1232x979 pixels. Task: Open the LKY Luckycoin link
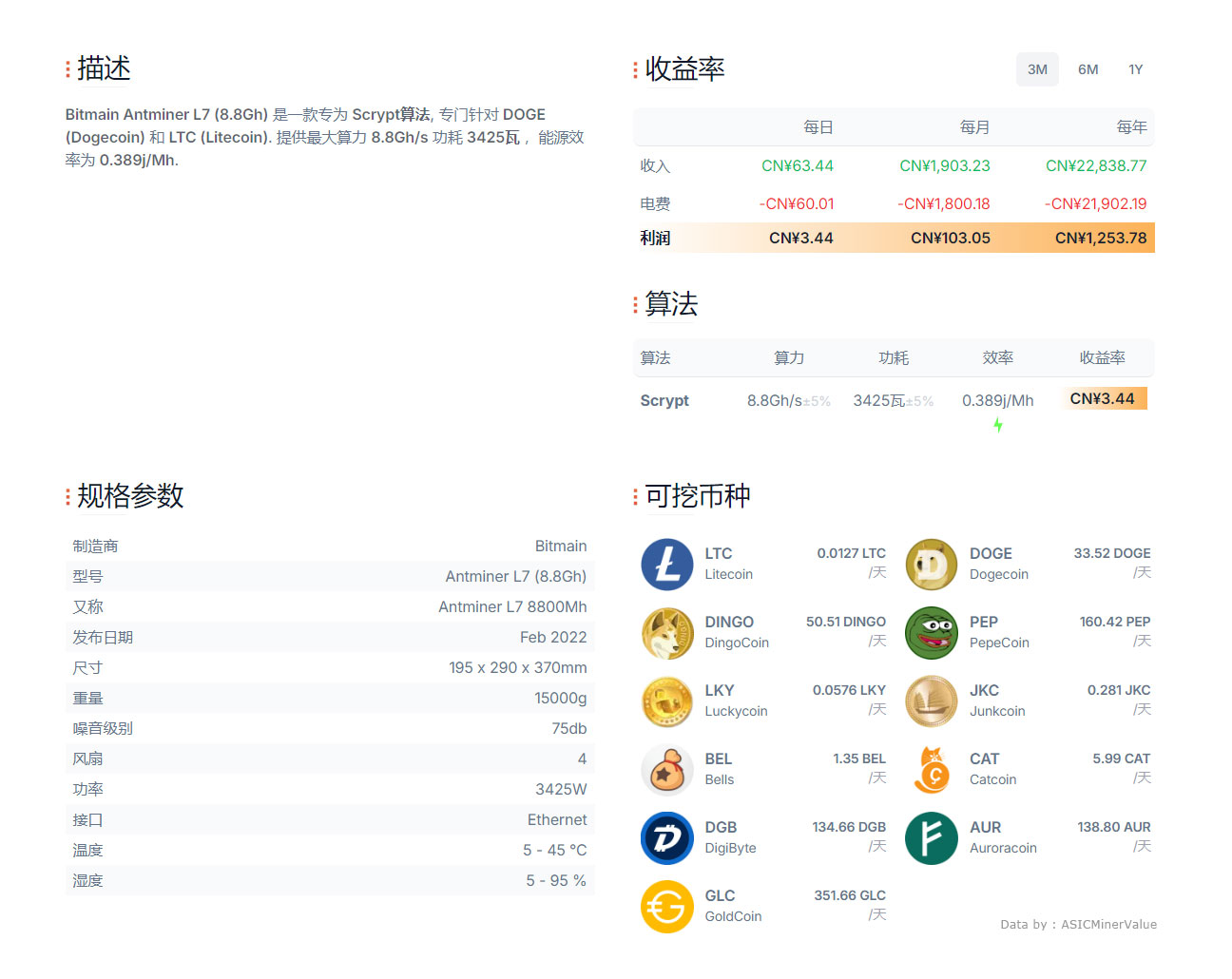(736, 701)
